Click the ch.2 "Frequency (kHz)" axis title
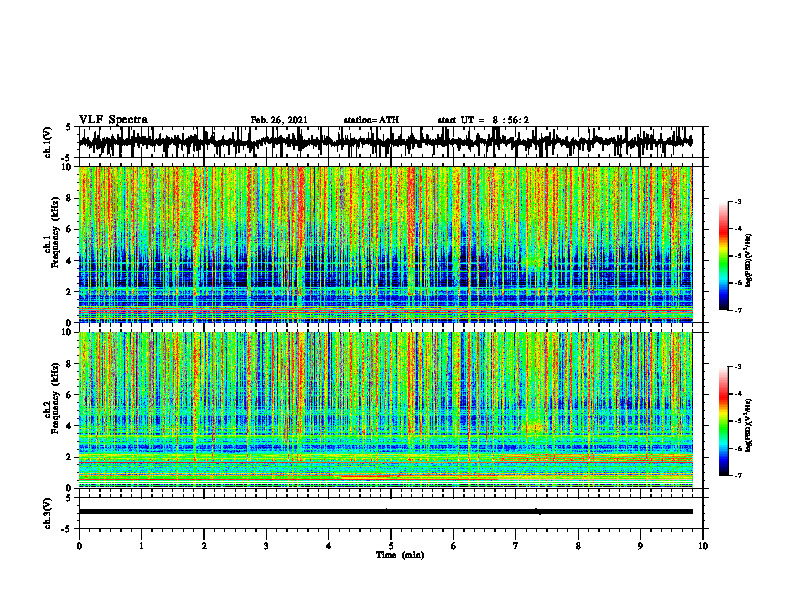 [x=55, y=398]
